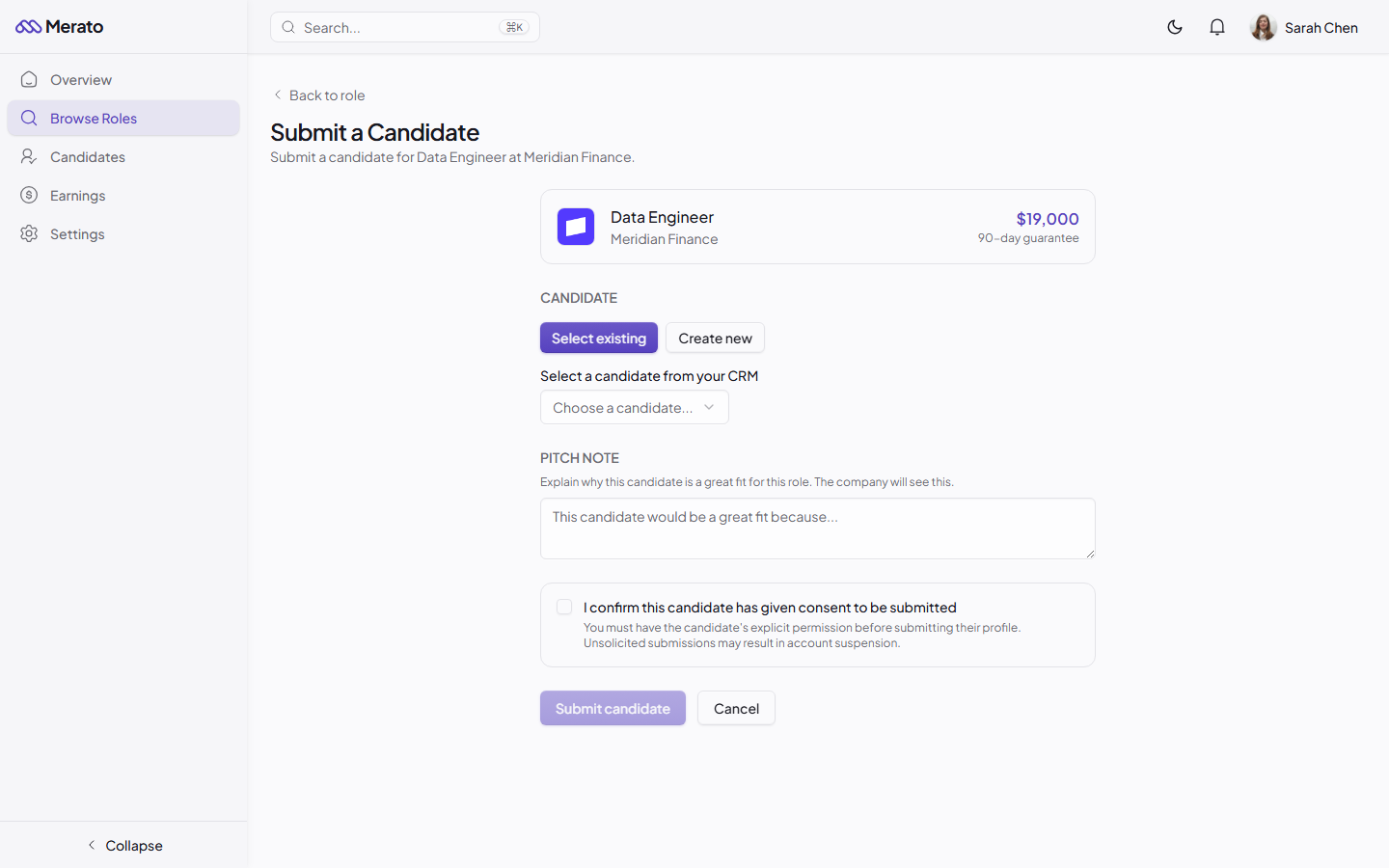Image resolution: width=1389 pixels, height=868 pixels.
Task: Open Candidates via the people icon
Action: coord(29,156)
